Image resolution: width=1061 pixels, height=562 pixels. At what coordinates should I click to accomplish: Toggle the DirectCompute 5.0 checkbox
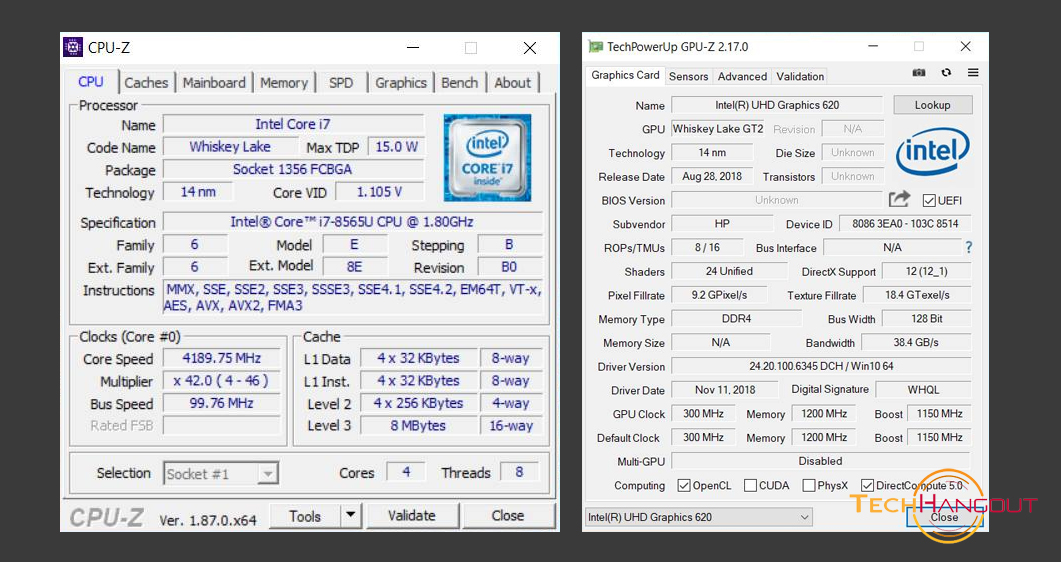pyautogui.click(x=867, y=486)
